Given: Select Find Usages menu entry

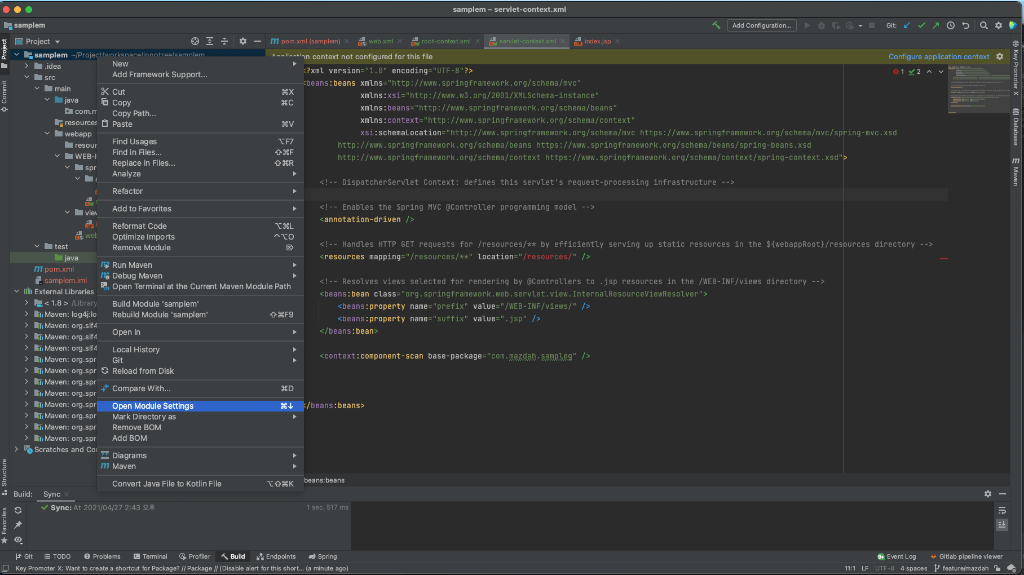Looking at the screenshot, I should 200,141.
